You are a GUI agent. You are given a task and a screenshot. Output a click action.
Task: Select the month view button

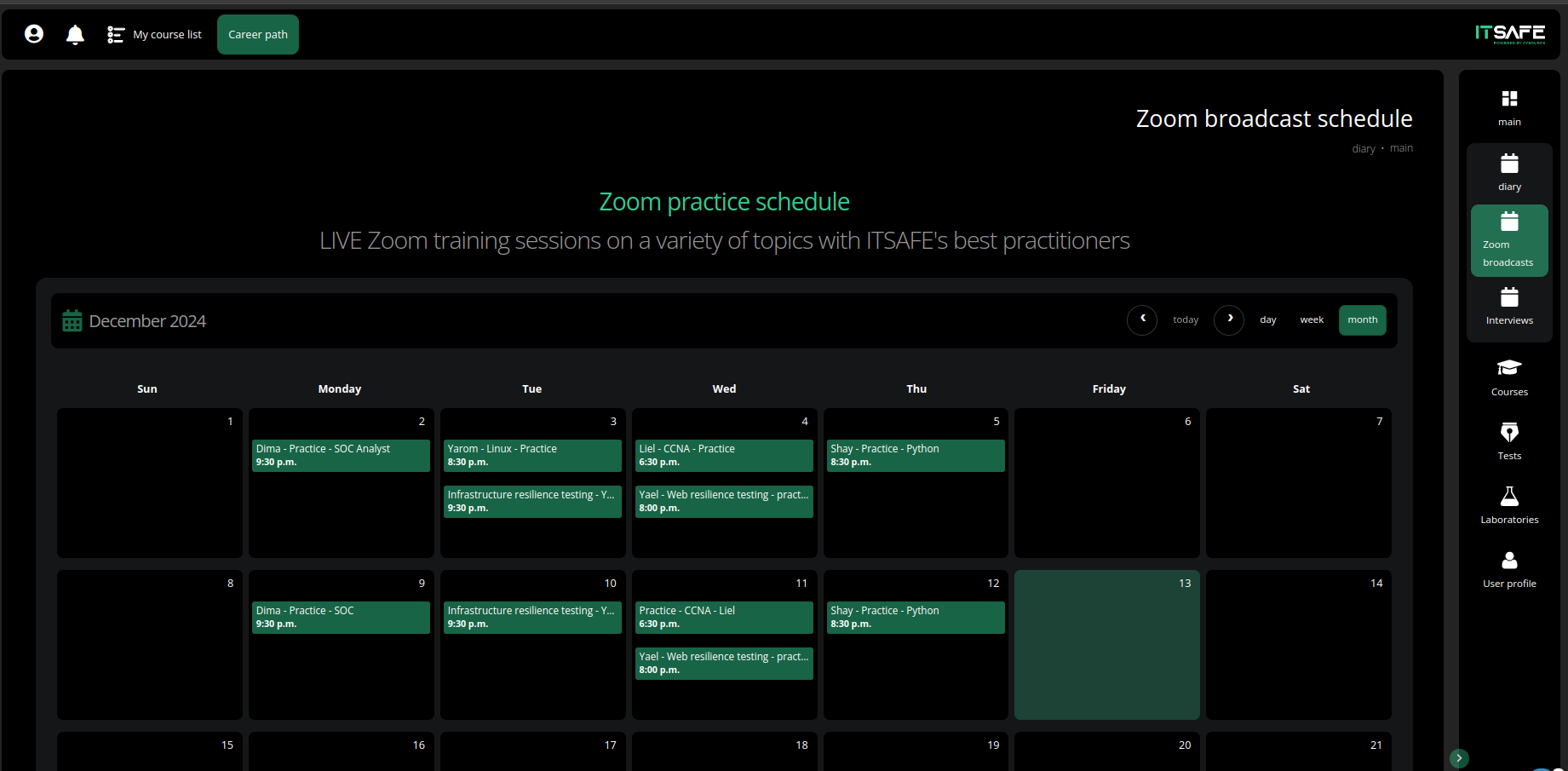(x=1363, y=320)
